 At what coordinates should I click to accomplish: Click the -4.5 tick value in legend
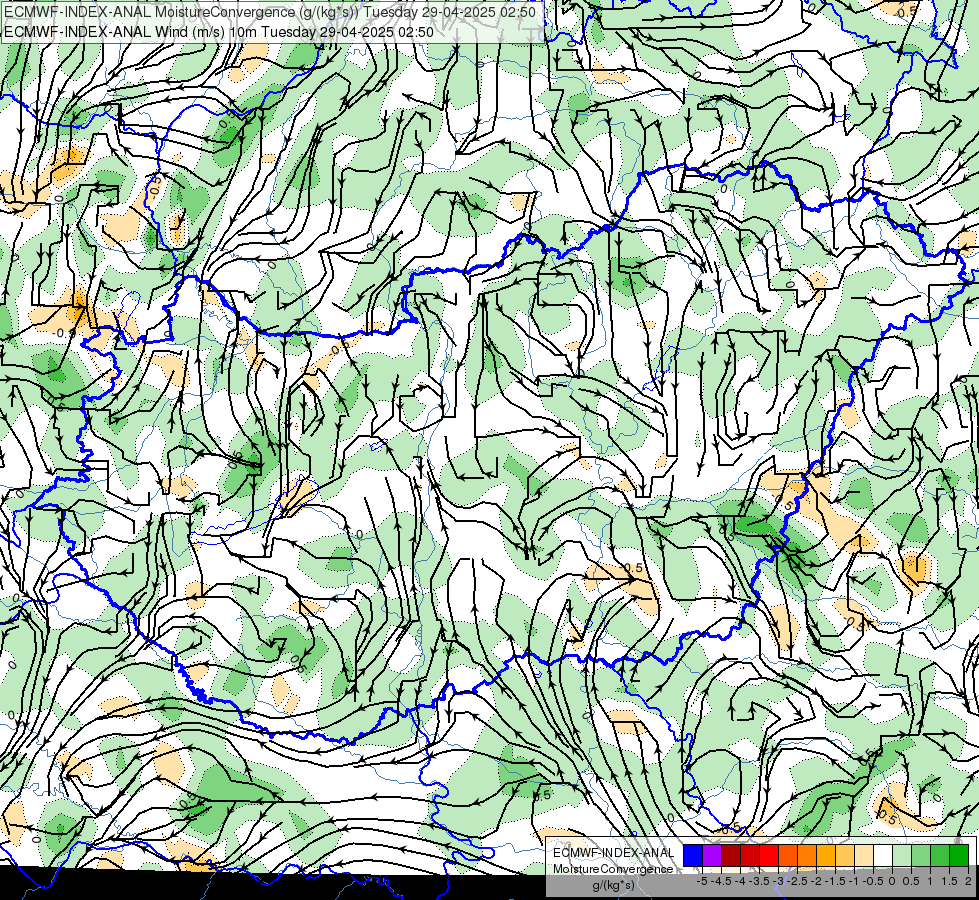(x=721, y=881)
